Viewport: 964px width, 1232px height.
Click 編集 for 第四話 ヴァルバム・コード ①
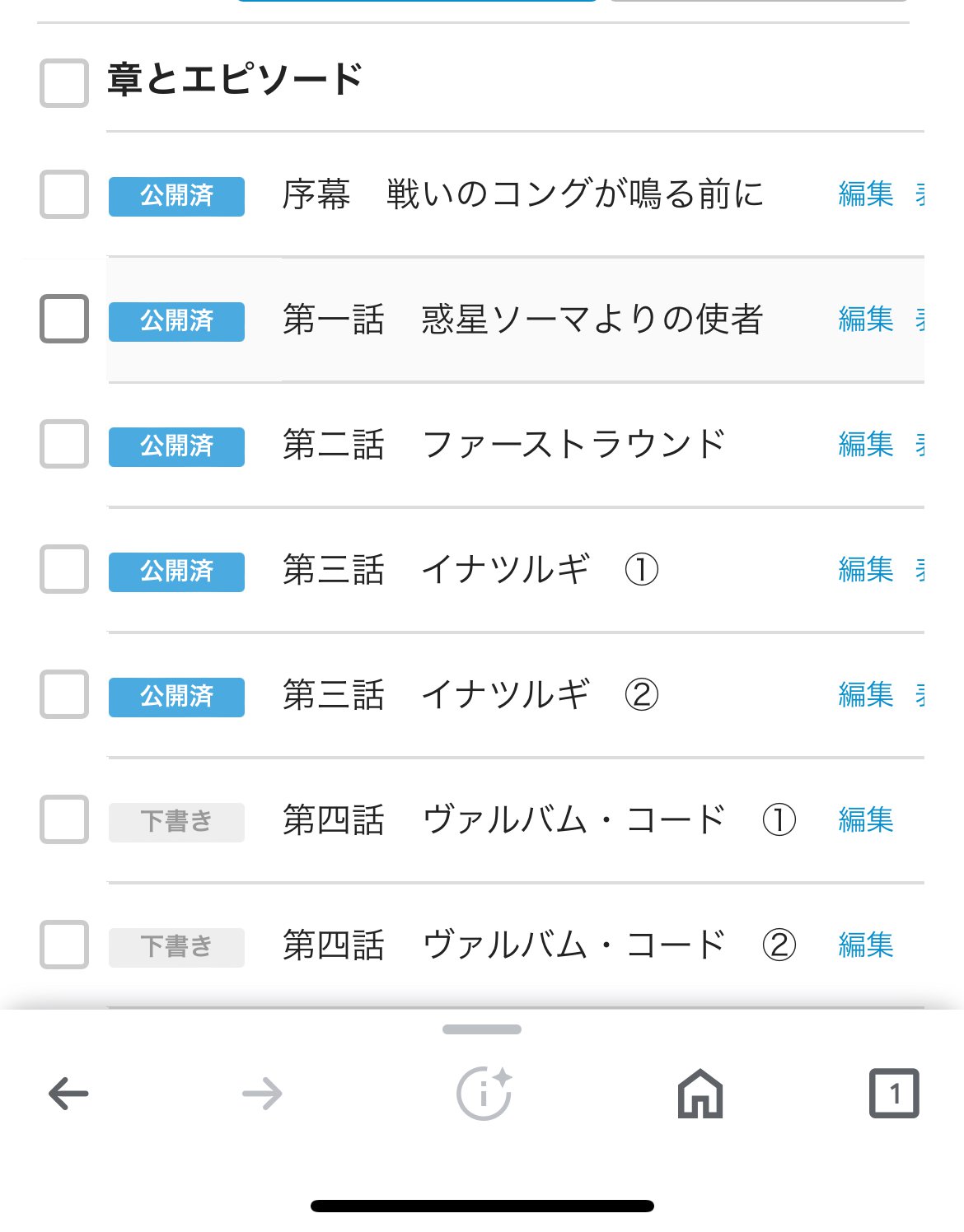[x=866, y=820]
